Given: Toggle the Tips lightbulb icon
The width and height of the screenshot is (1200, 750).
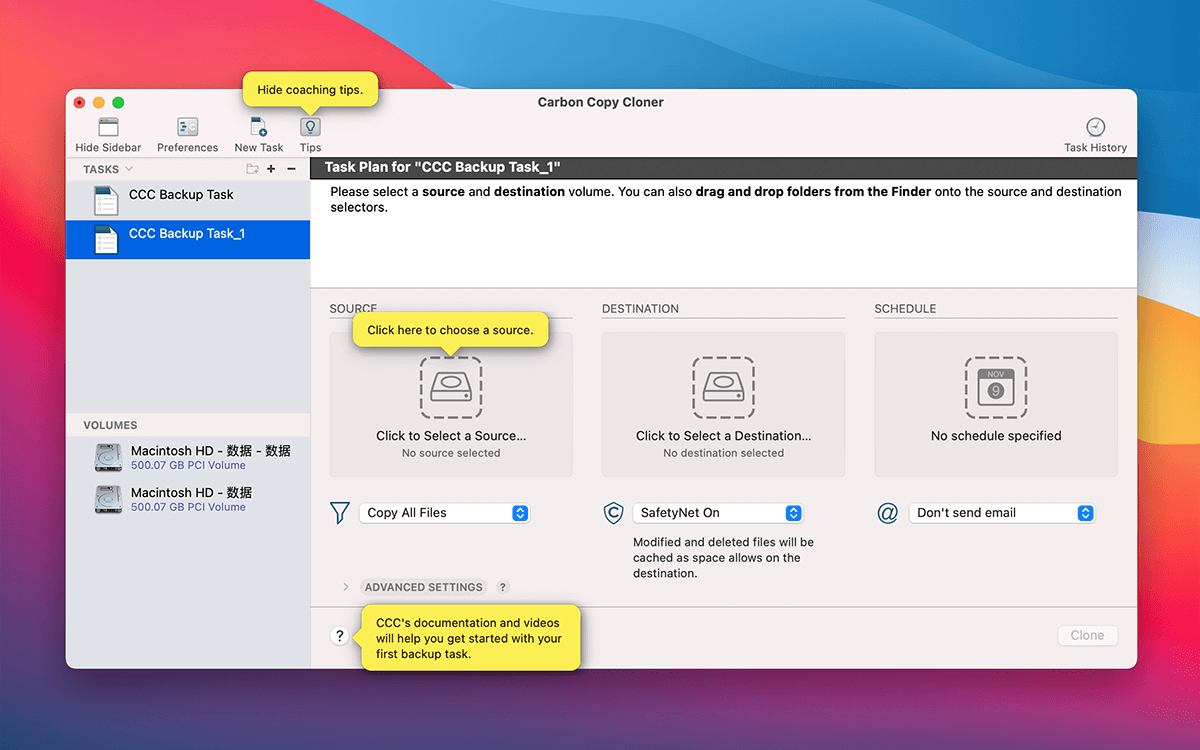Looking at the screenshot, I should click(x=310, y=127).
